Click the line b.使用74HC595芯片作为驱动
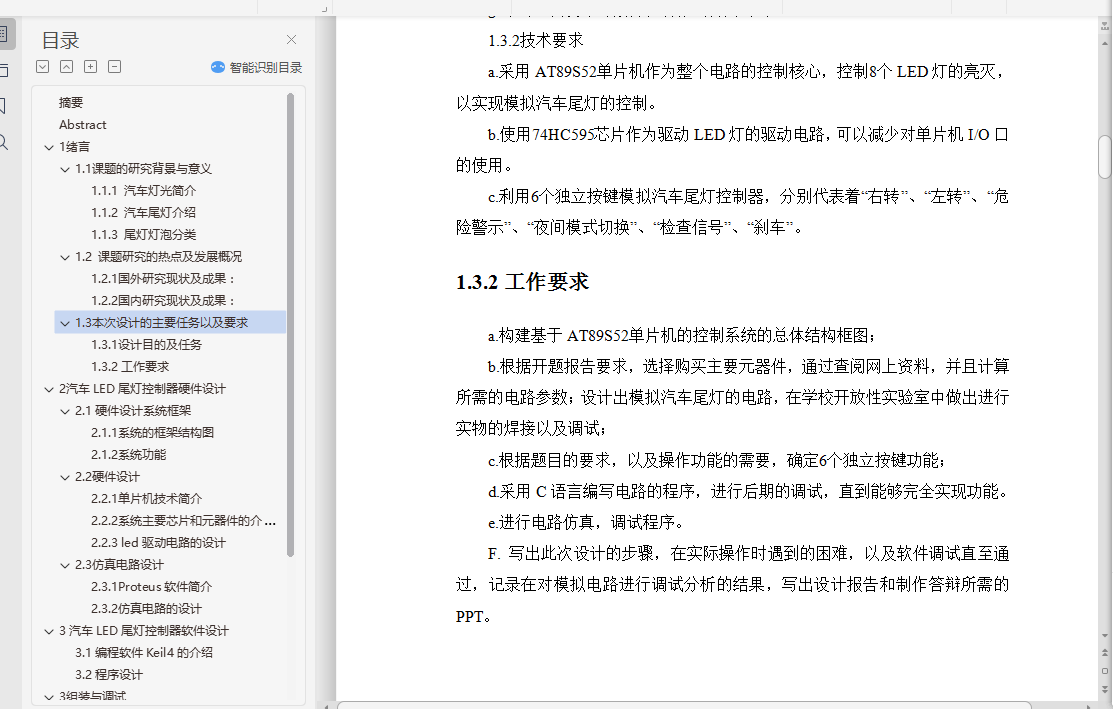The width and height of the screenshot is (1113, 709). pyautogui.click(x=748, y=134)
